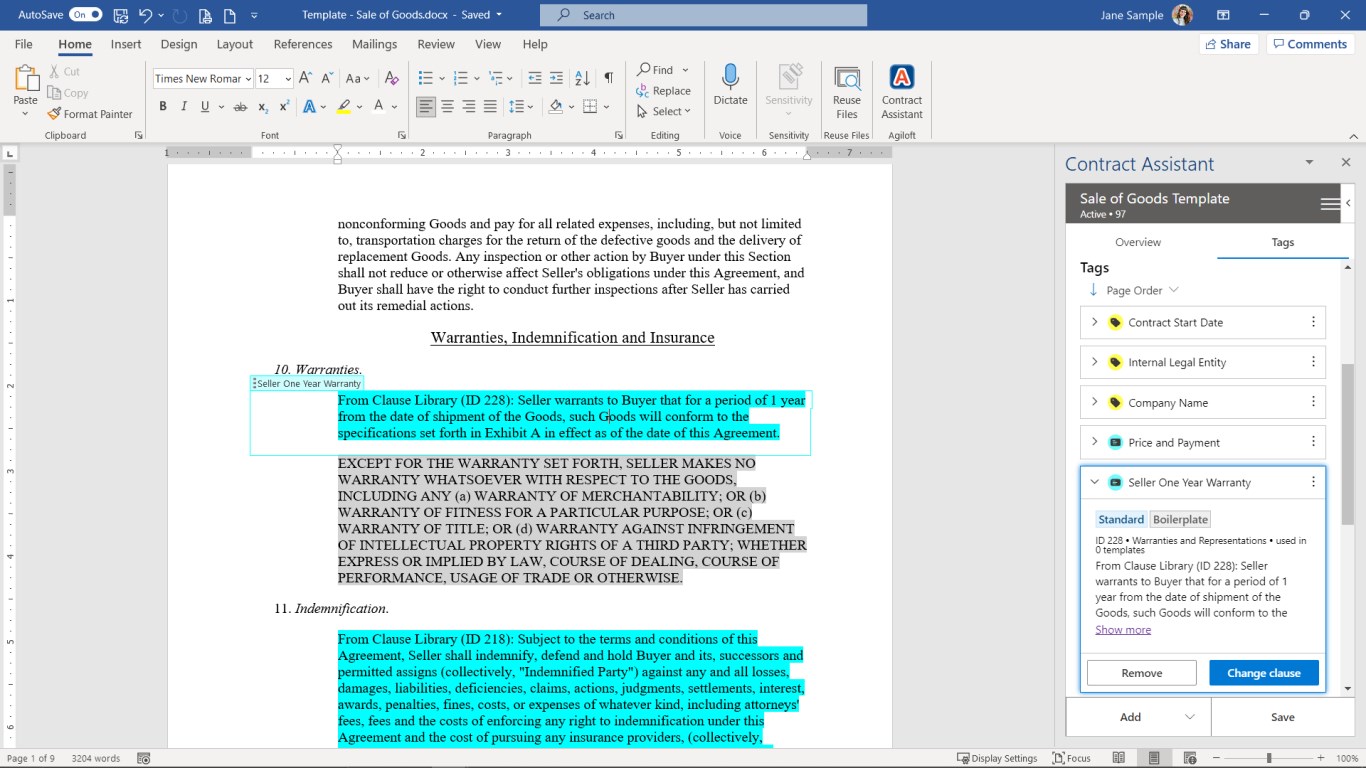Screen dimensions: 1366x768
Task: Decrease the paragraph indent
Action: (x=534, y=78)
